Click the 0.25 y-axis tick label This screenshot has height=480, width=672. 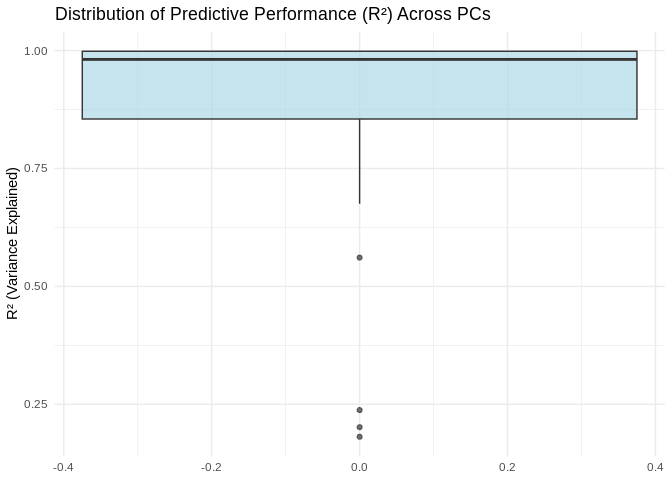36,404
